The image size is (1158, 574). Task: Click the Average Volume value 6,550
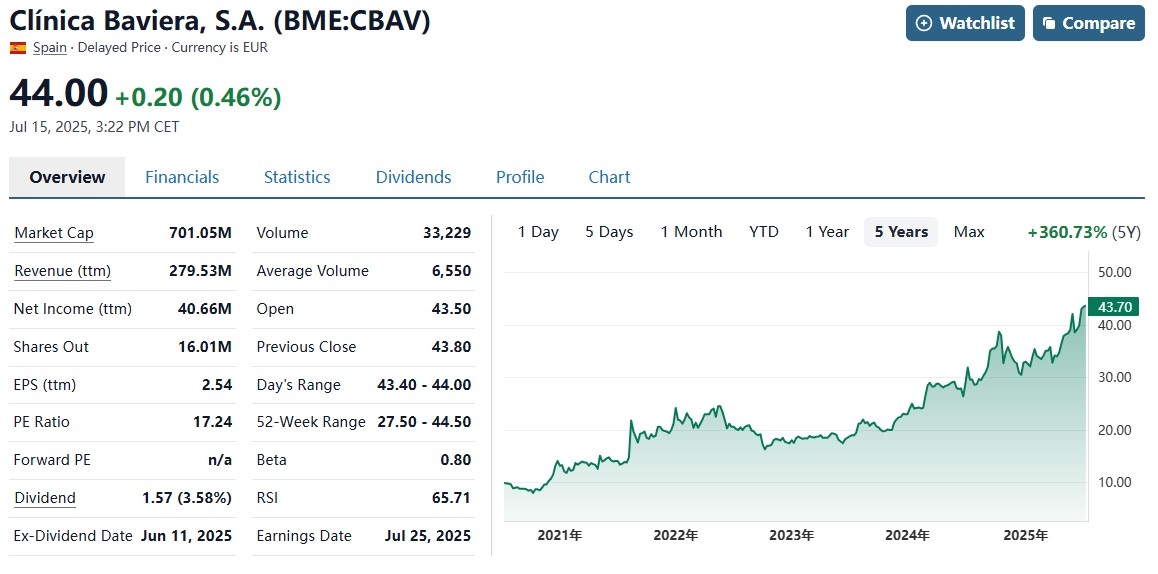point(453,271)
